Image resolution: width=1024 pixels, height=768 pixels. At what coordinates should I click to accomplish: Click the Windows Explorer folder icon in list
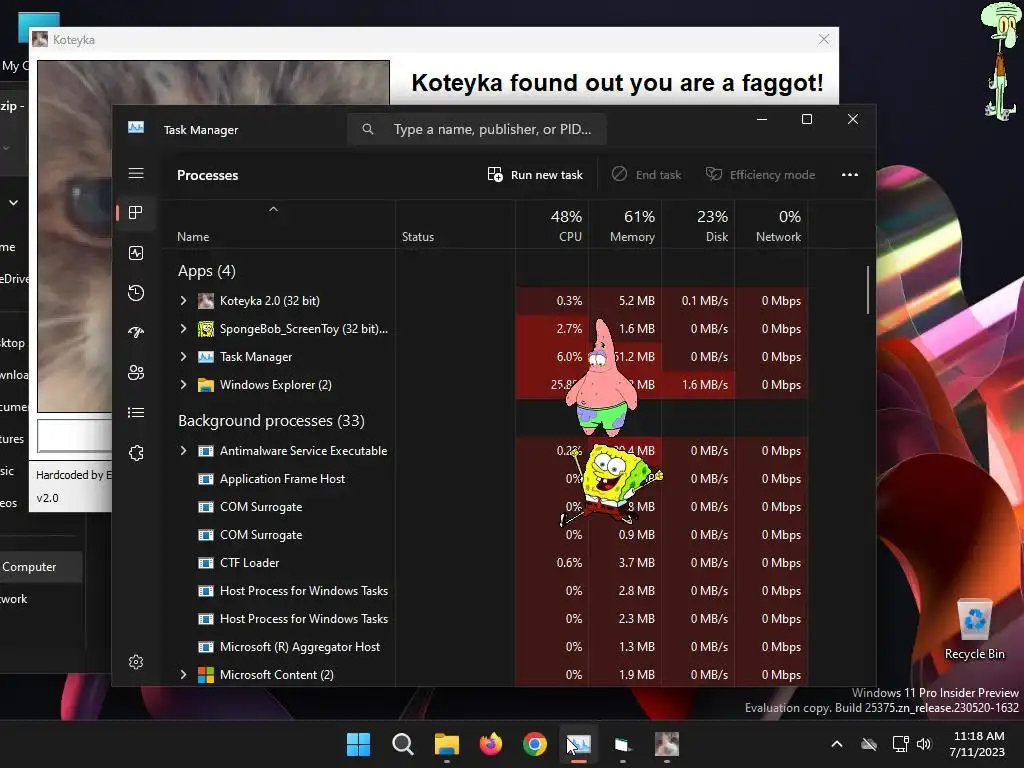click(206, 385)
